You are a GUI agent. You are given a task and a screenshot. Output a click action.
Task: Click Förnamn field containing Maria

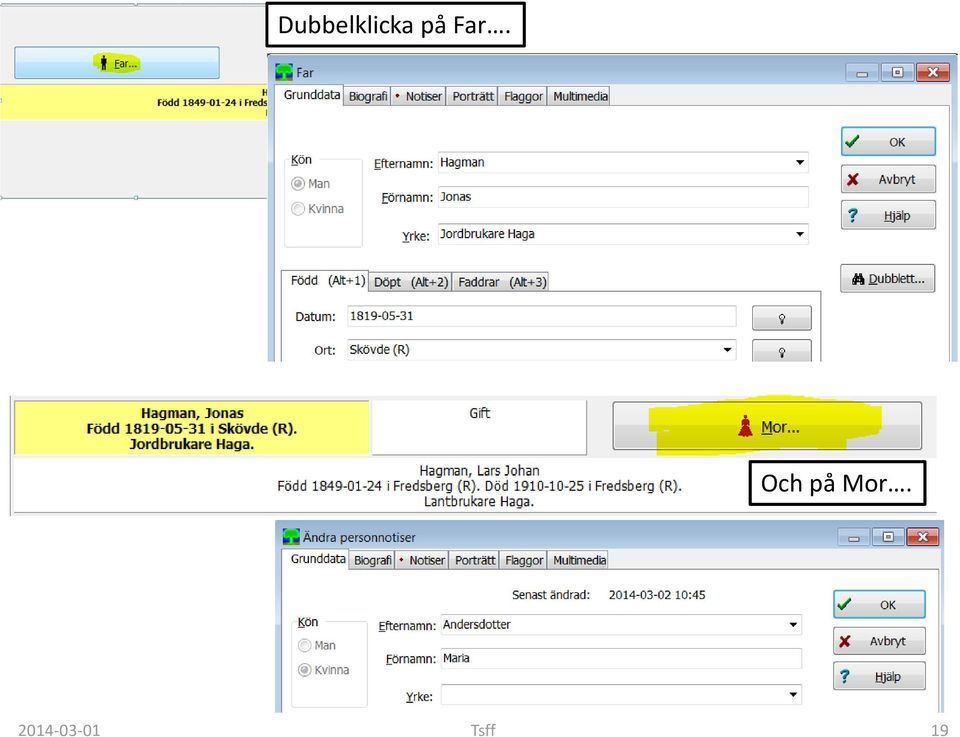click(621, 659)
